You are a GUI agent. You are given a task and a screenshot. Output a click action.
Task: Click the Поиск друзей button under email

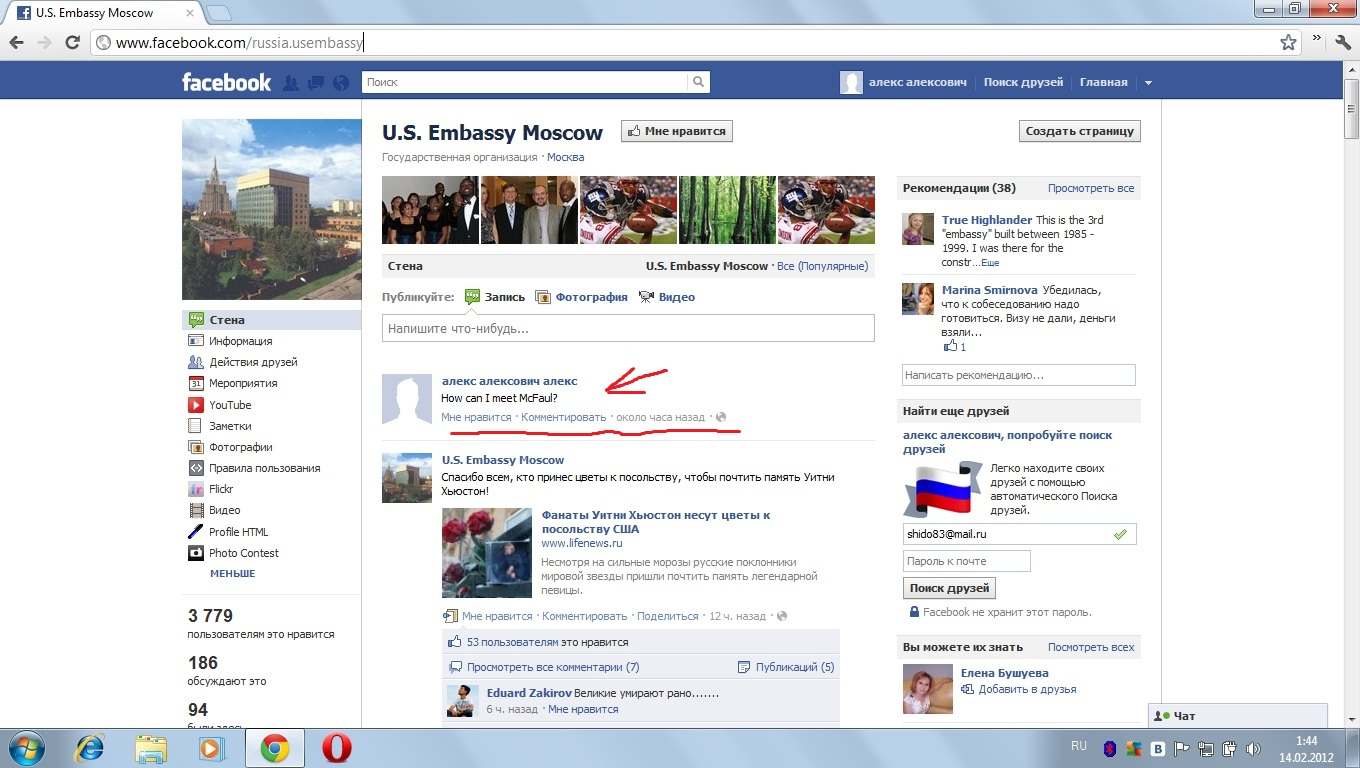[x=949, y=588]
